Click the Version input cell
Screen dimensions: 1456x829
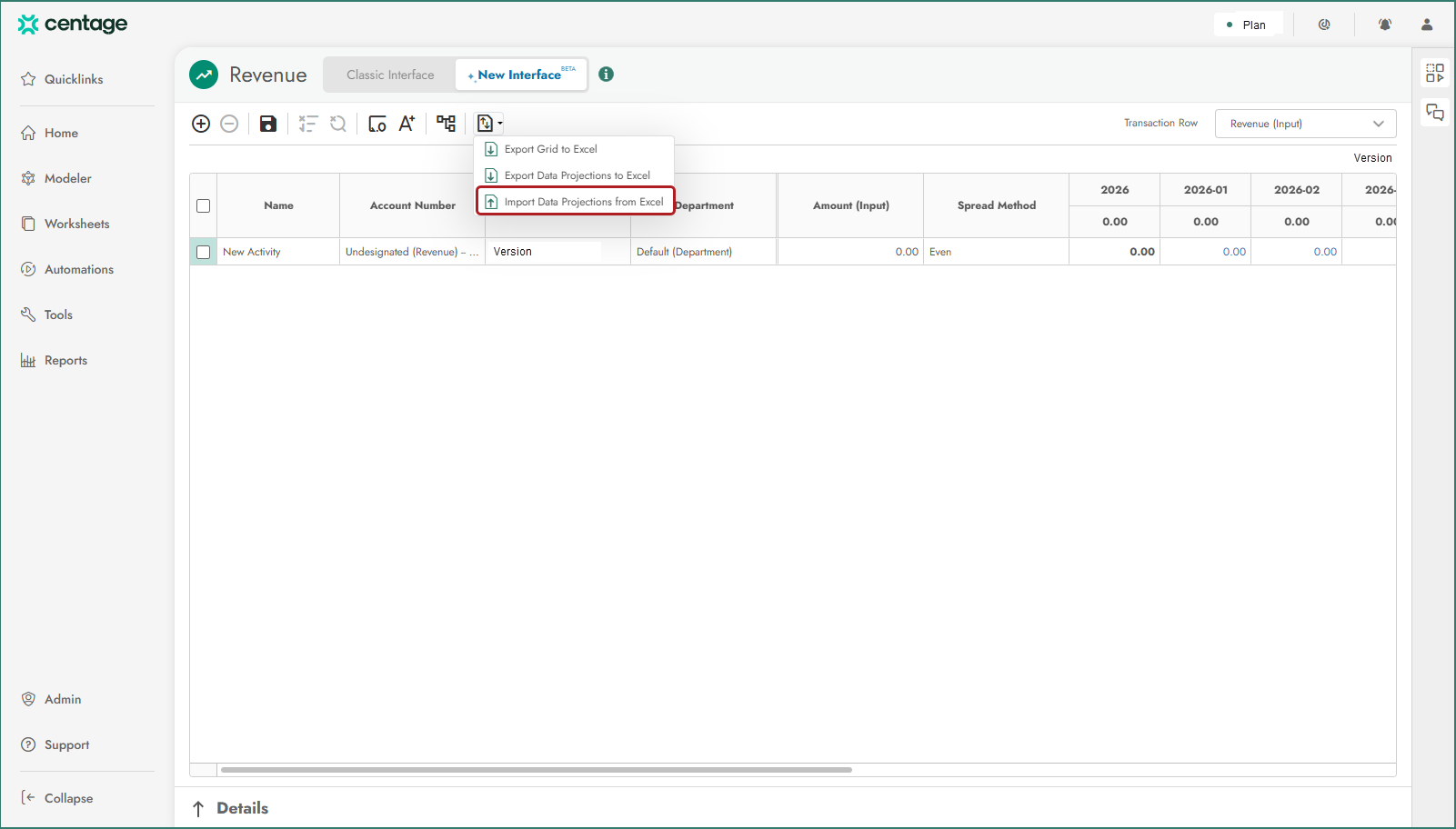pyautogui.click(x=557, y=252)
